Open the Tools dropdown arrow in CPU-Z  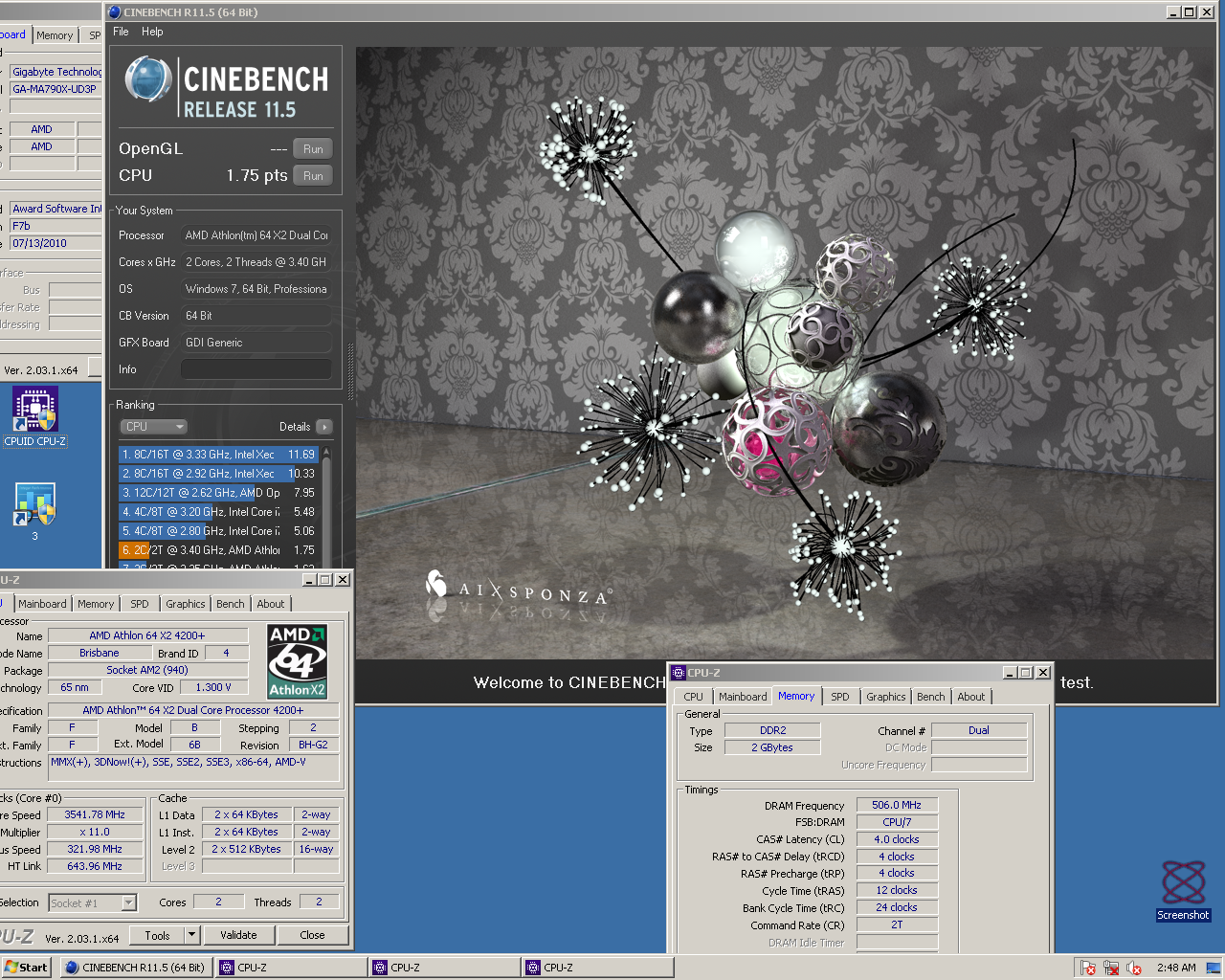pos(191,935)
